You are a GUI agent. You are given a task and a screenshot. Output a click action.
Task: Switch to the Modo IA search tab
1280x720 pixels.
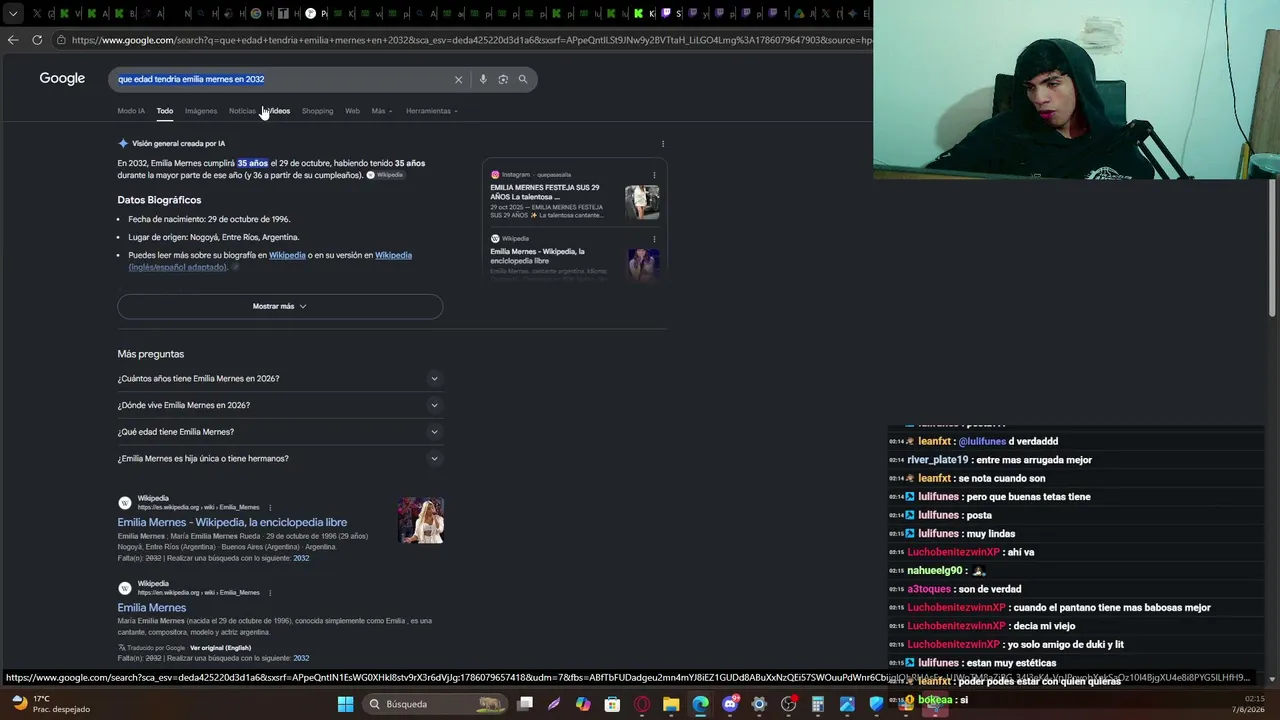pos(131,111)
